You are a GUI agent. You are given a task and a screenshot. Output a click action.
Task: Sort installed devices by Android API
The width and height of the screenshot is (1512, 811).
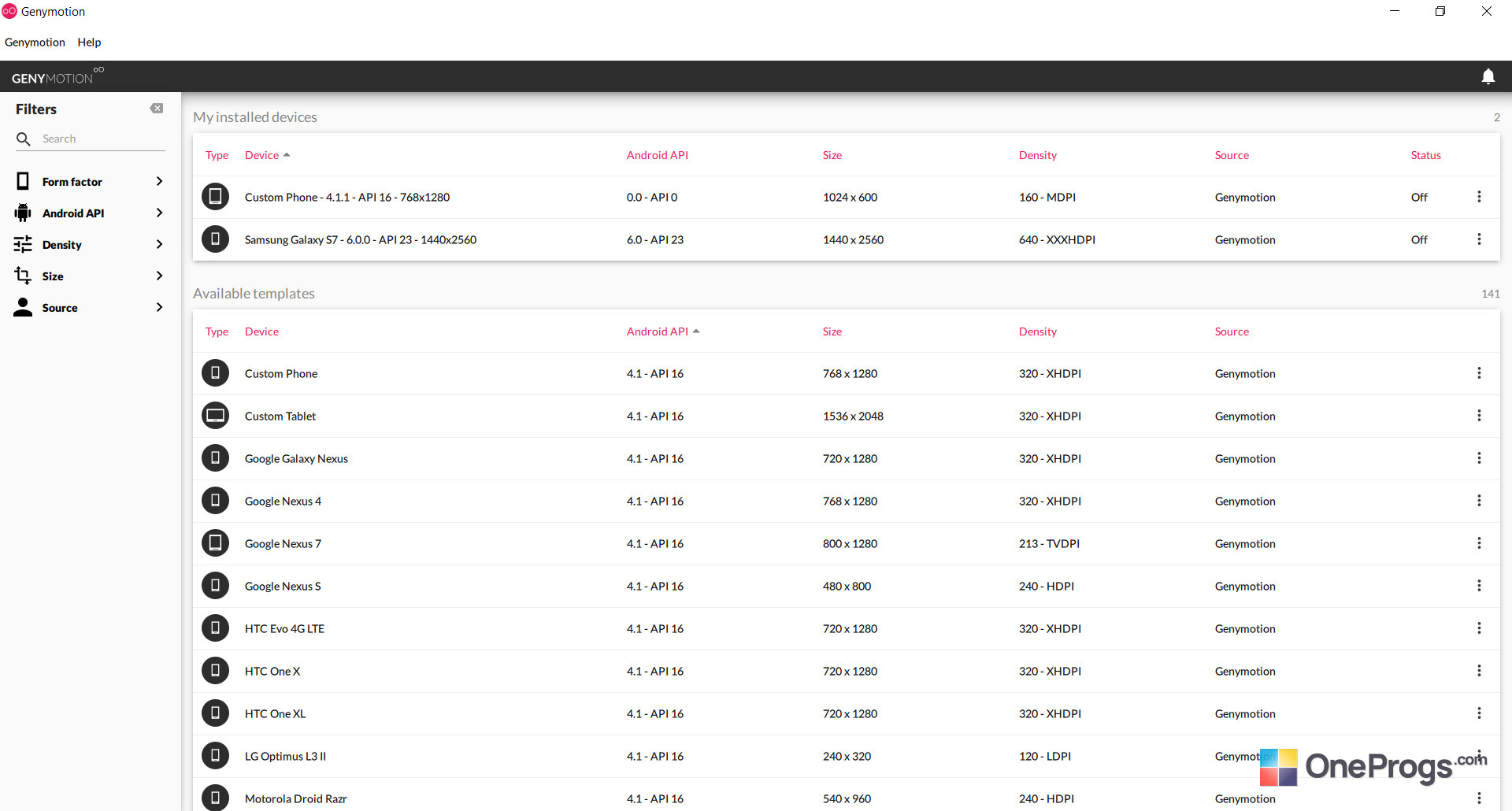coord(658,155)
